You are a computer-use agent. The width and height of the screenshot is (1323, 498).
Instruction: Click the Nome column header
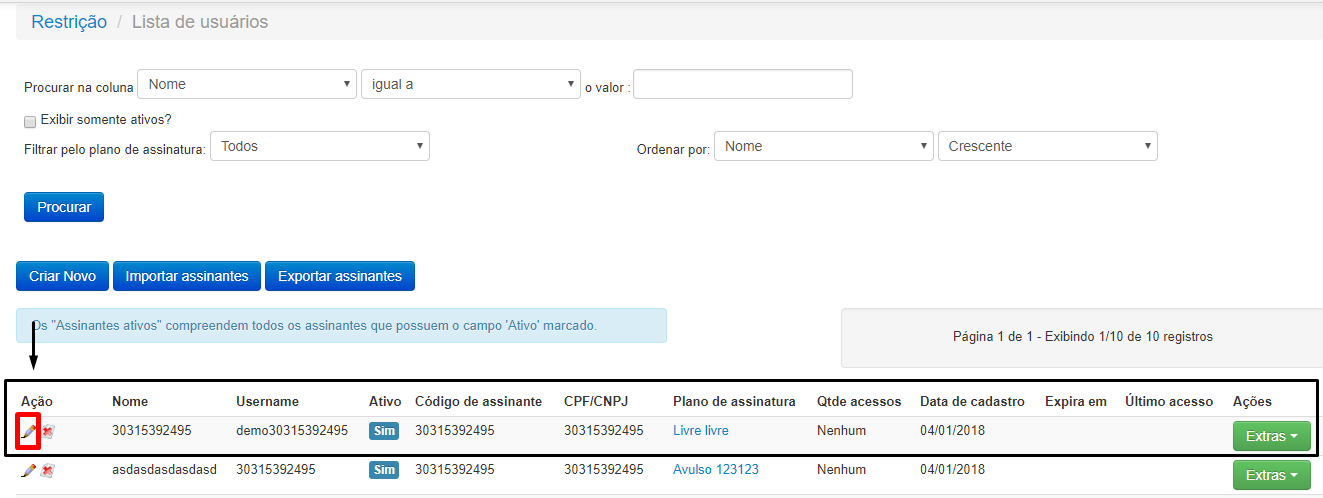[130, 402]
